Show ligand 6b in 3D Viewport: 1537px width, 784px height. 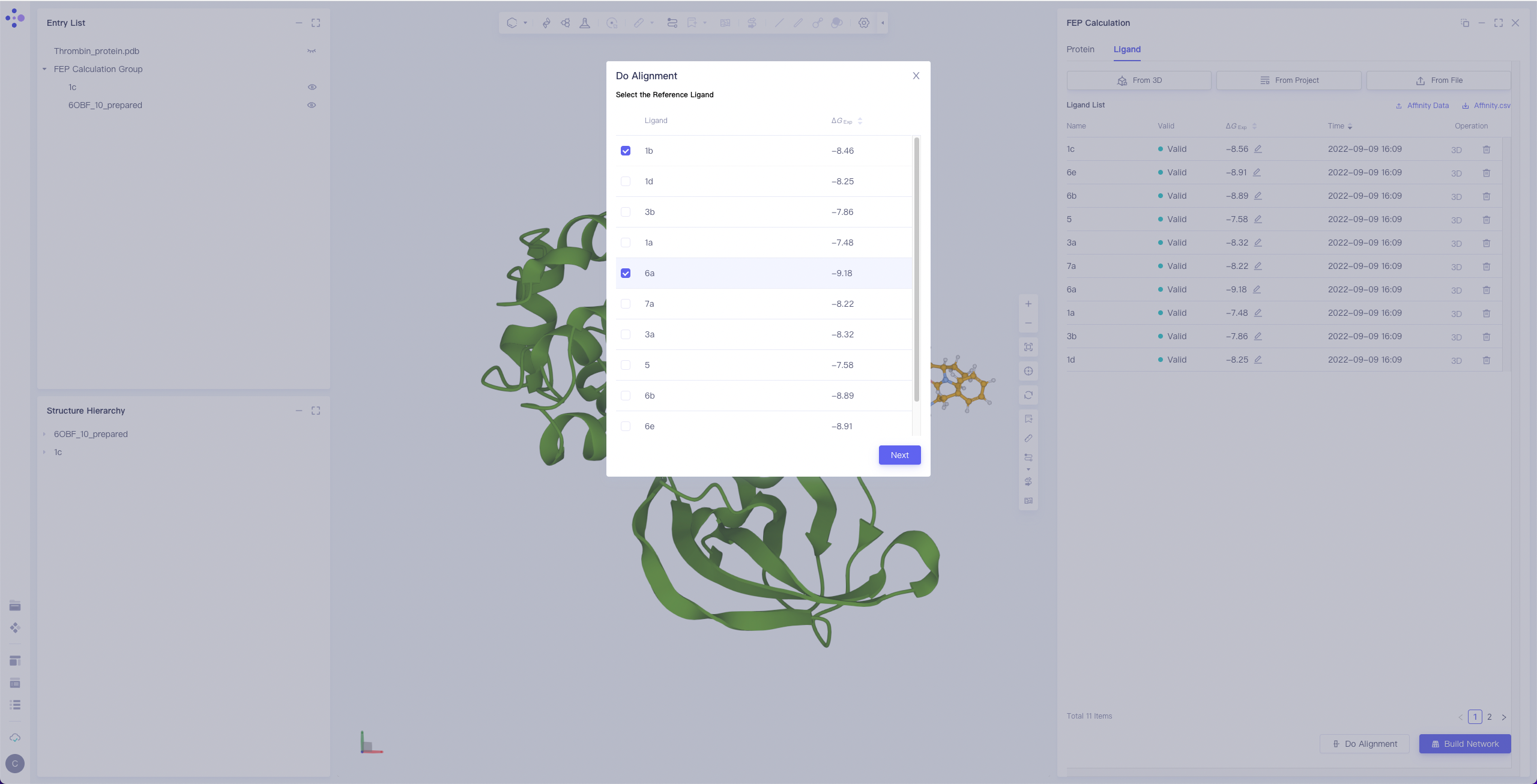[1456, 197]
